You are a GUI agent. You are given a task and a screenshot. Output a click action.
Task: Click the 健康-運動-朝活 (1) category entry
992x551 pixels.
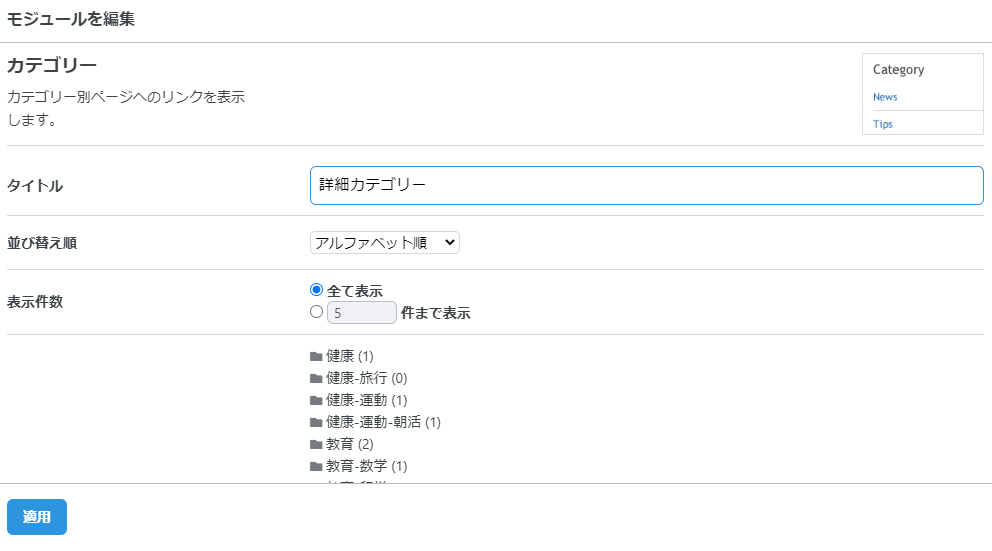(383, 423)
